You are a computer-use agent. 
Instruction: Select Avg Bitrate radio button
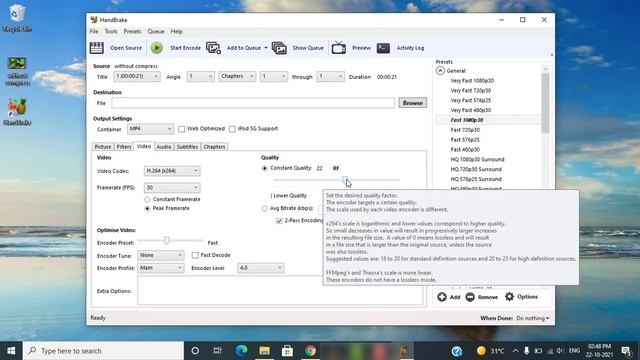tap(264, 209)
